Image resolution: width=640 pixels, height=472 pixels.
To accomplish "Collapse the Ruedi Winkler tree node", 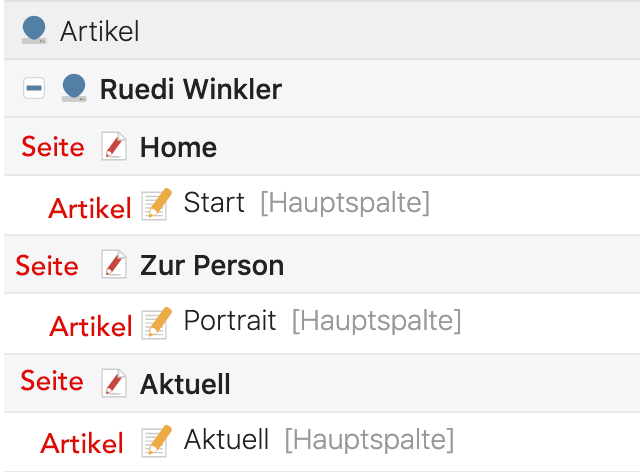I will click(33, 89).
